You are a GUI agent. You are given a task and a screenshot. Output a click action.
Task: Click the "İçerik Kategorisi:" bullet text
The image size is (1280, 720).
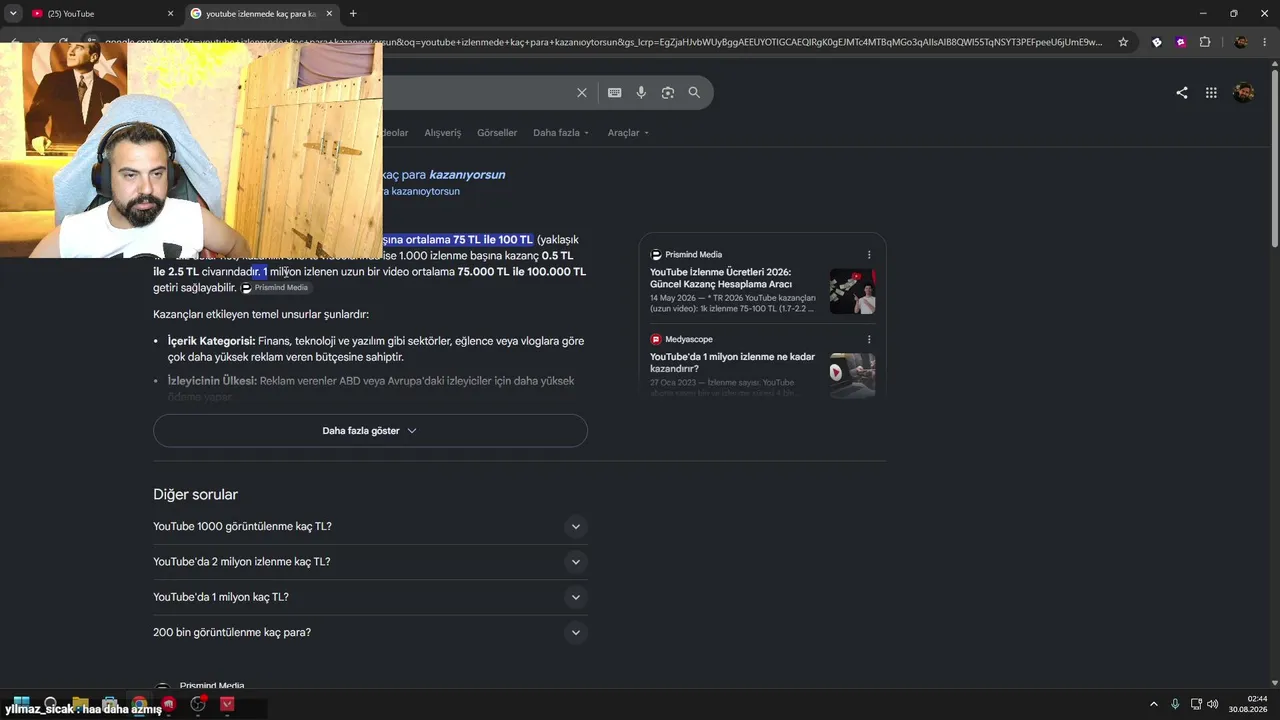tap(211, 341)
